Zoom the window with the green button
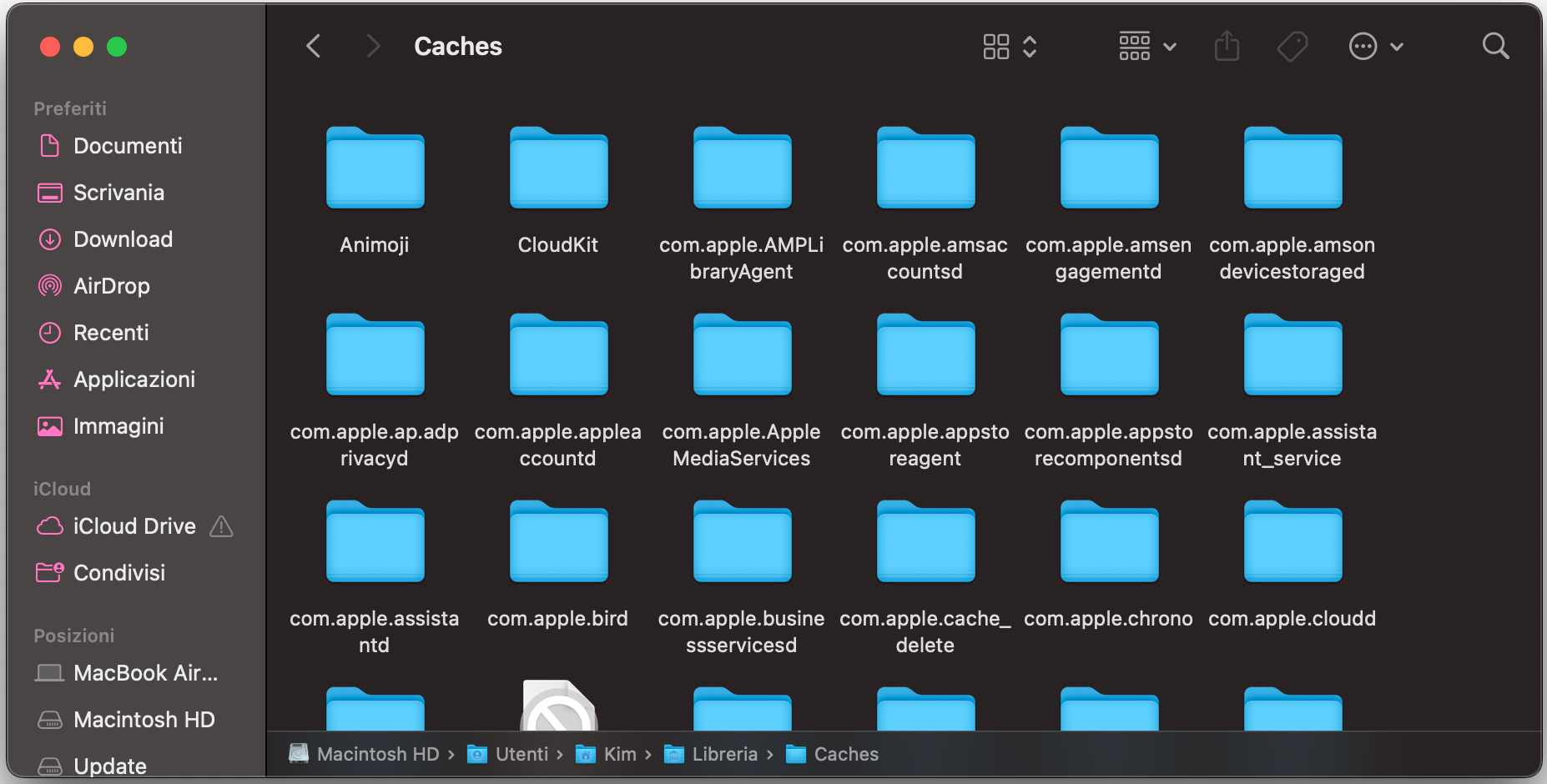The height and width of the screenshot is (784, 1547). point(117,47)
